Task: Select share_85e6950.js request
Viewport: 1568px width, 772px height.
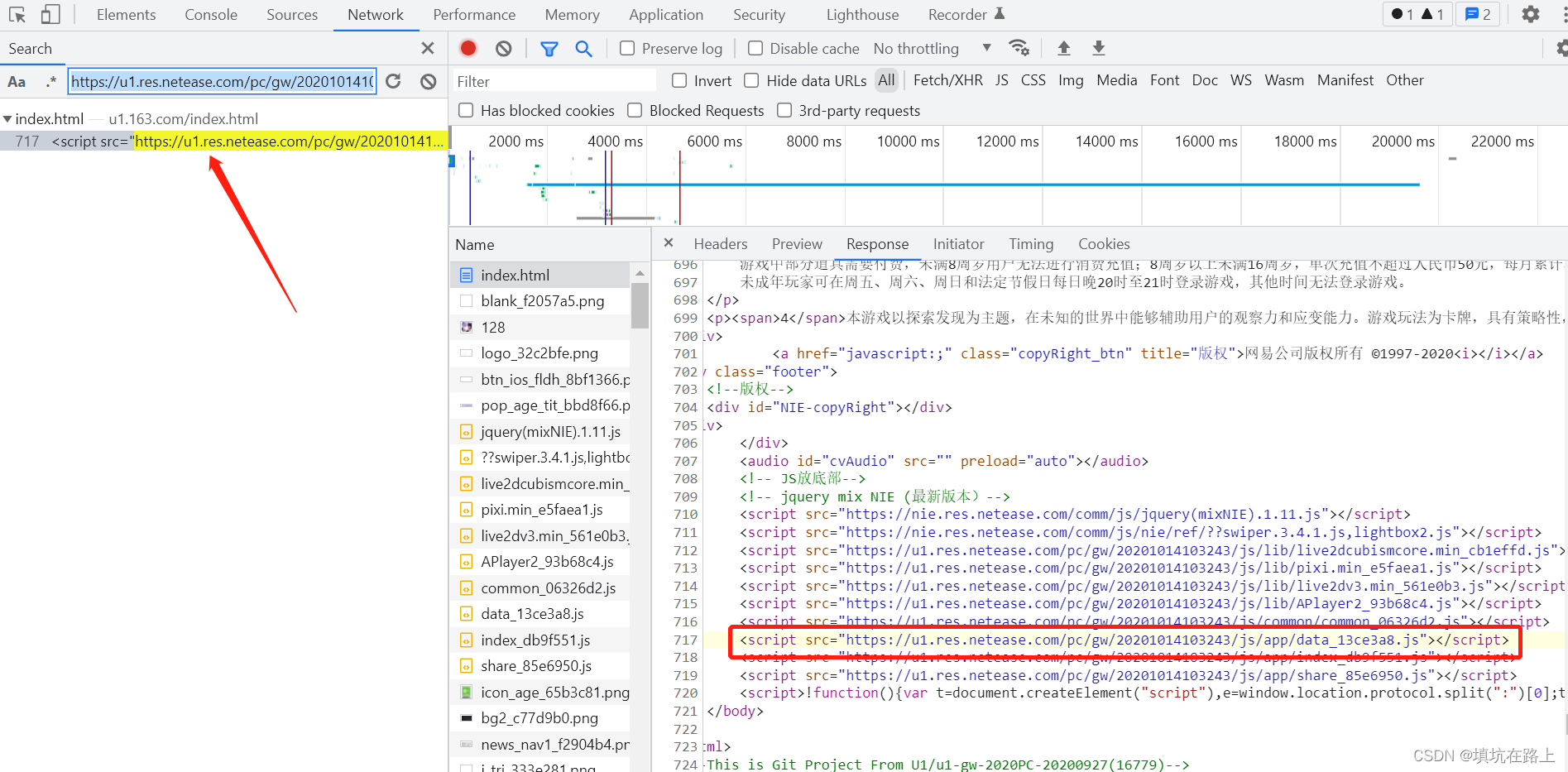Action: (x=539, y=666)
